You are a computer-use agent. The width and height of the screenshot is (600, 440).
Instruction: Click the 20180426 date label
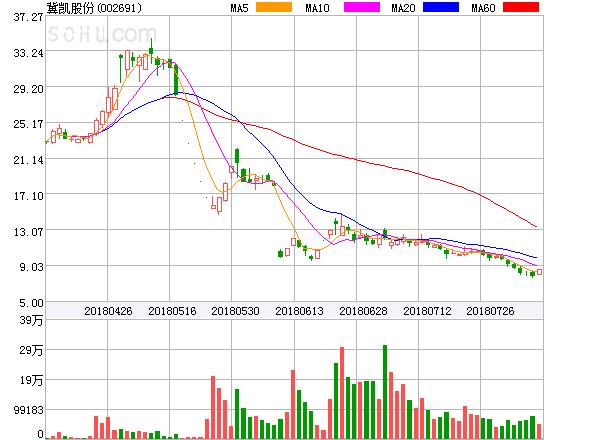click(x=108, y=311)
